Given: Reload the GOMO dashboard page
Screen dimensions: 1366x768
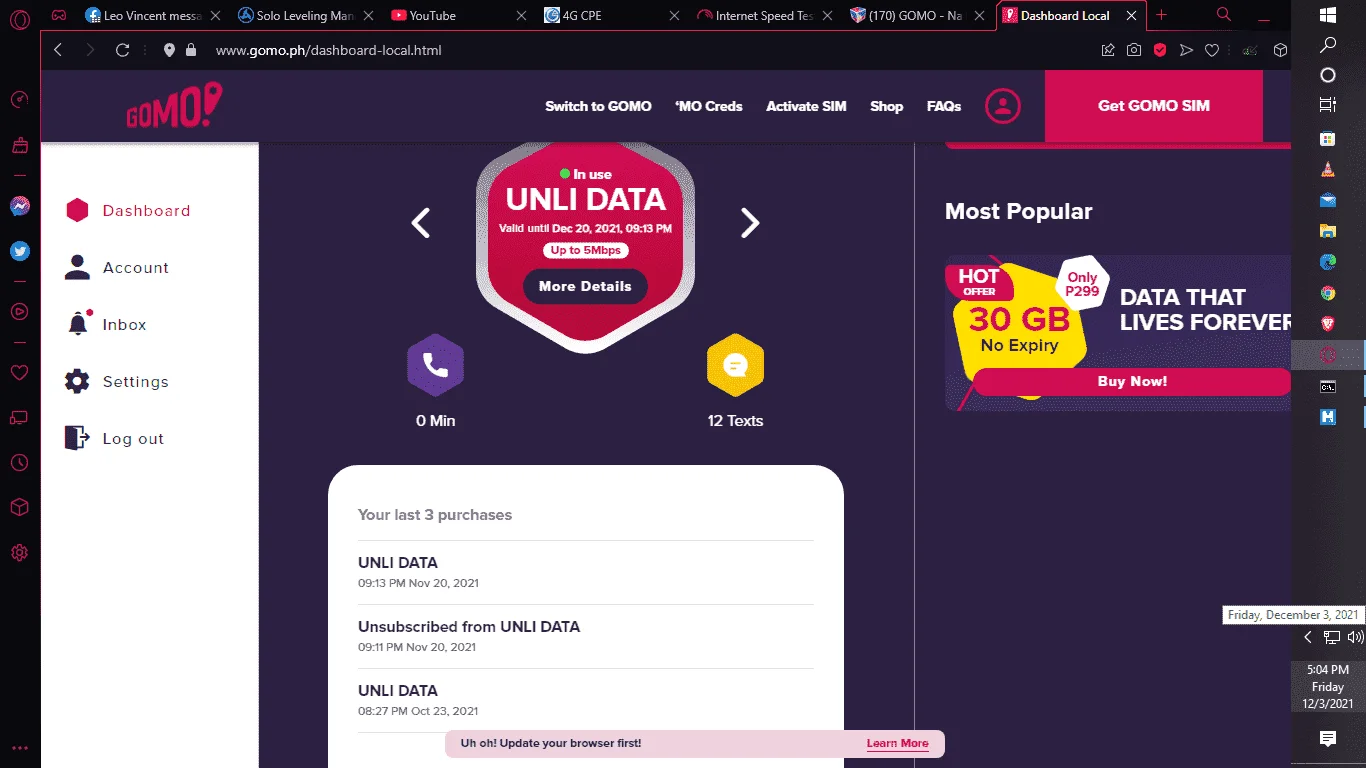Looking at the screenshot, I should [122, 50].
